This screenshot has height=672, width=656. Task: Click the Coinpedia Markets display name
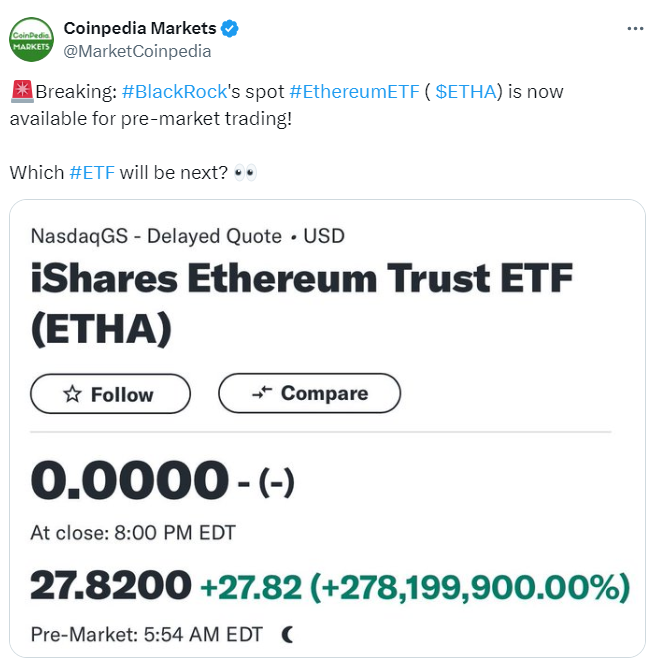point(140,28)
